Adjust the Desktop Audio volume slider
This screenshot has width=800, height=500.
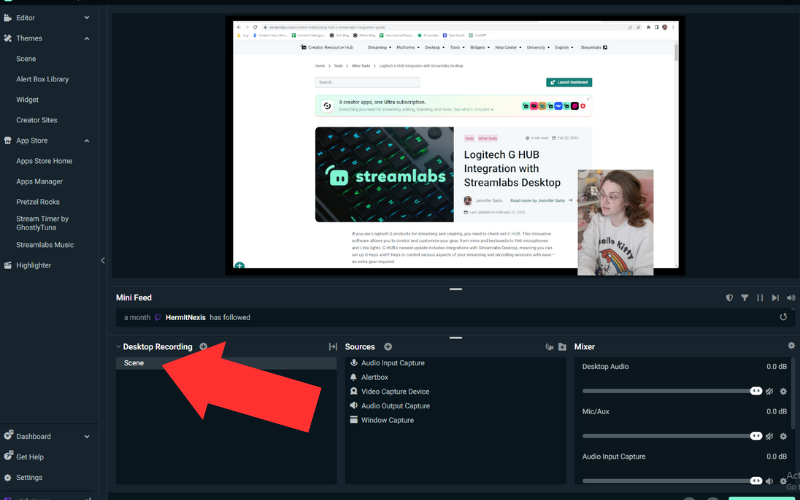pyautogui.click(x=672, y=391)
